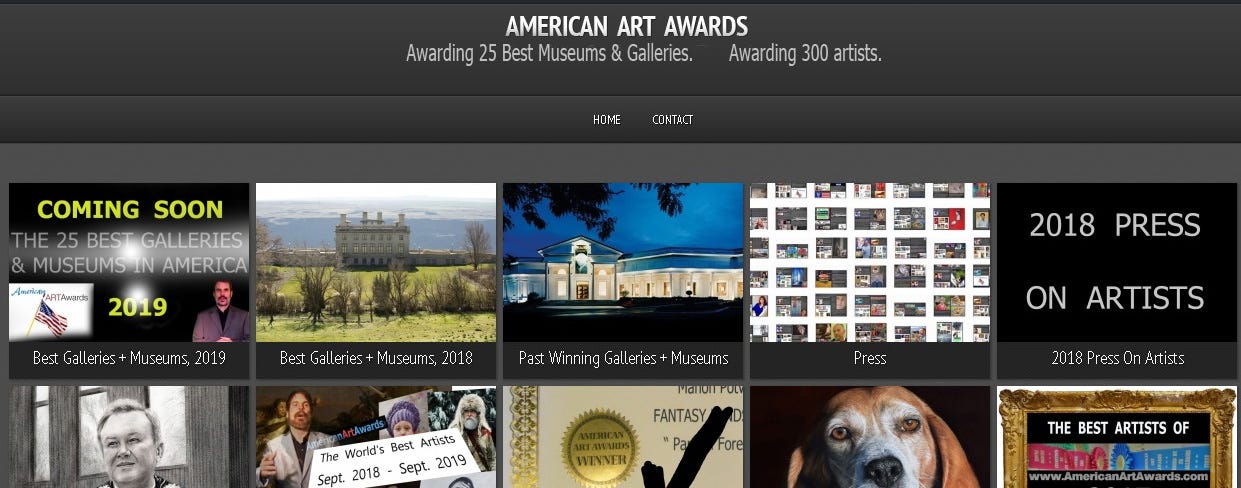Viewport: 1241px width, 488px height.
Task: Click the Best Galleries + Museums, 2018 caption
Action: (x=376, y=357)
